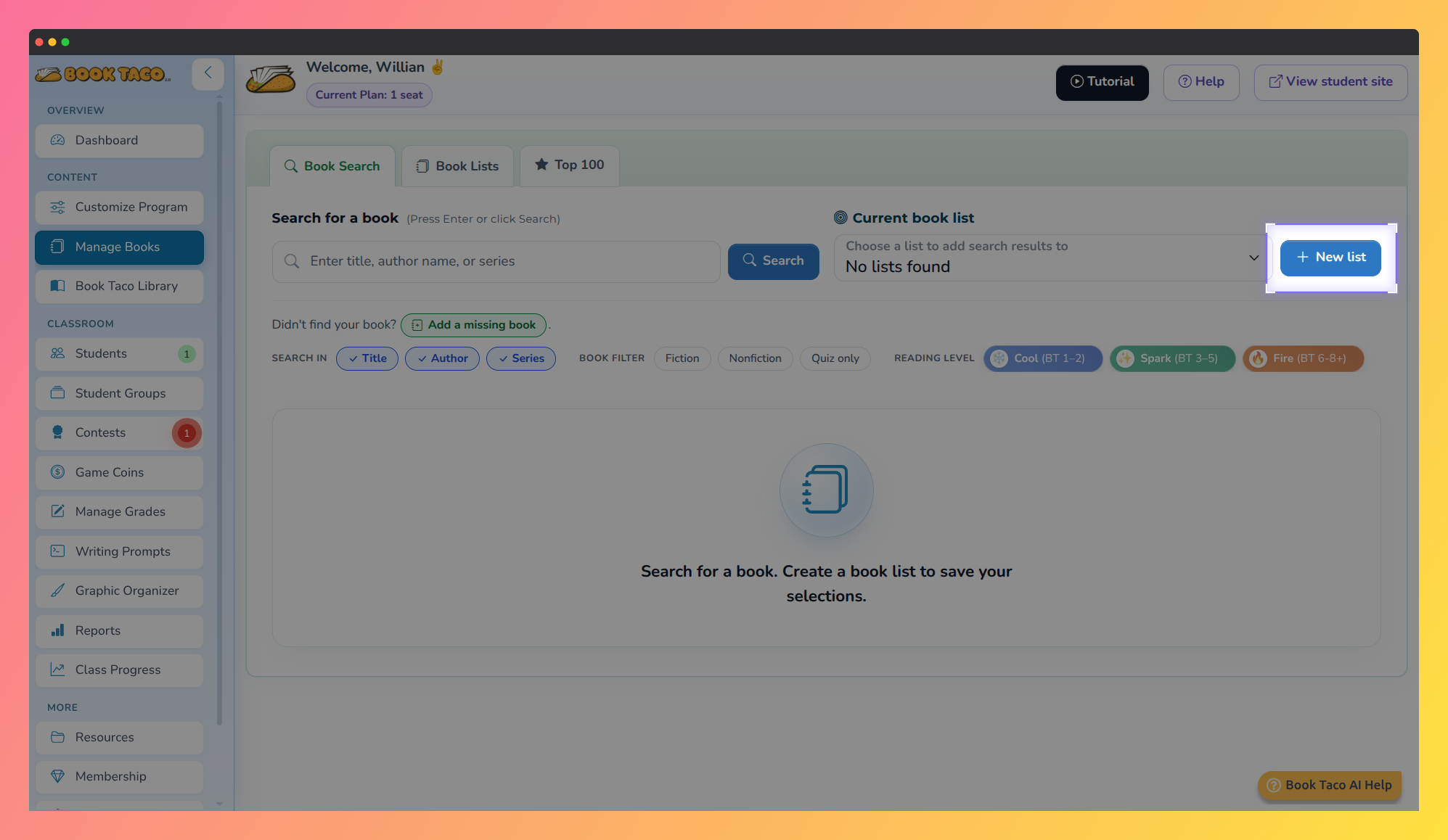Open Manage Grades page
Viewport: 1448px width, 840px height.
(119, 512)
